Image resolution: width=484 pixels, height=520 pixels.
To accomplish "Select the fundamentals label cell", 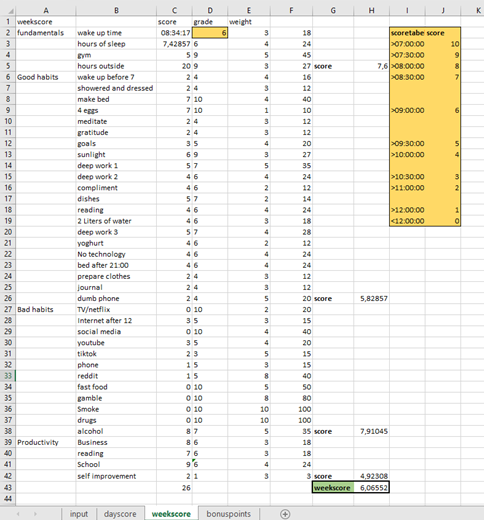I will pos(46,33).
